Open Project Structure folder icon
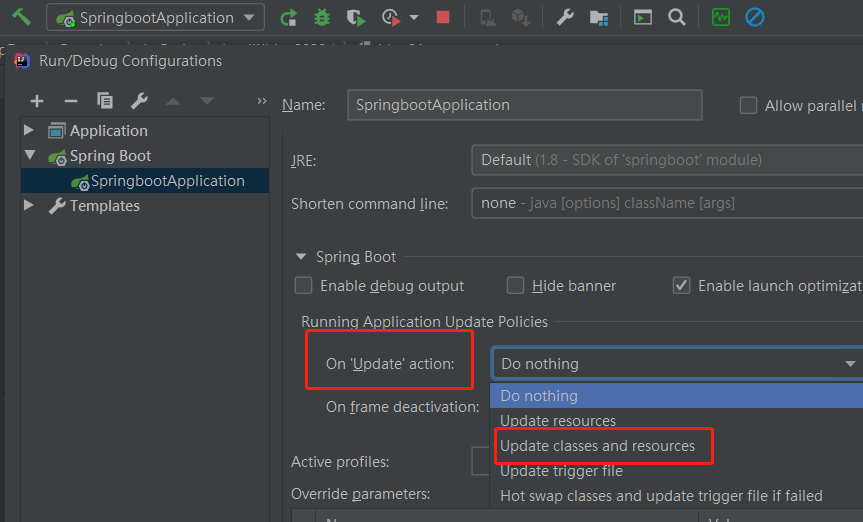The image size is (863, 522). click(x=599, y=18)
